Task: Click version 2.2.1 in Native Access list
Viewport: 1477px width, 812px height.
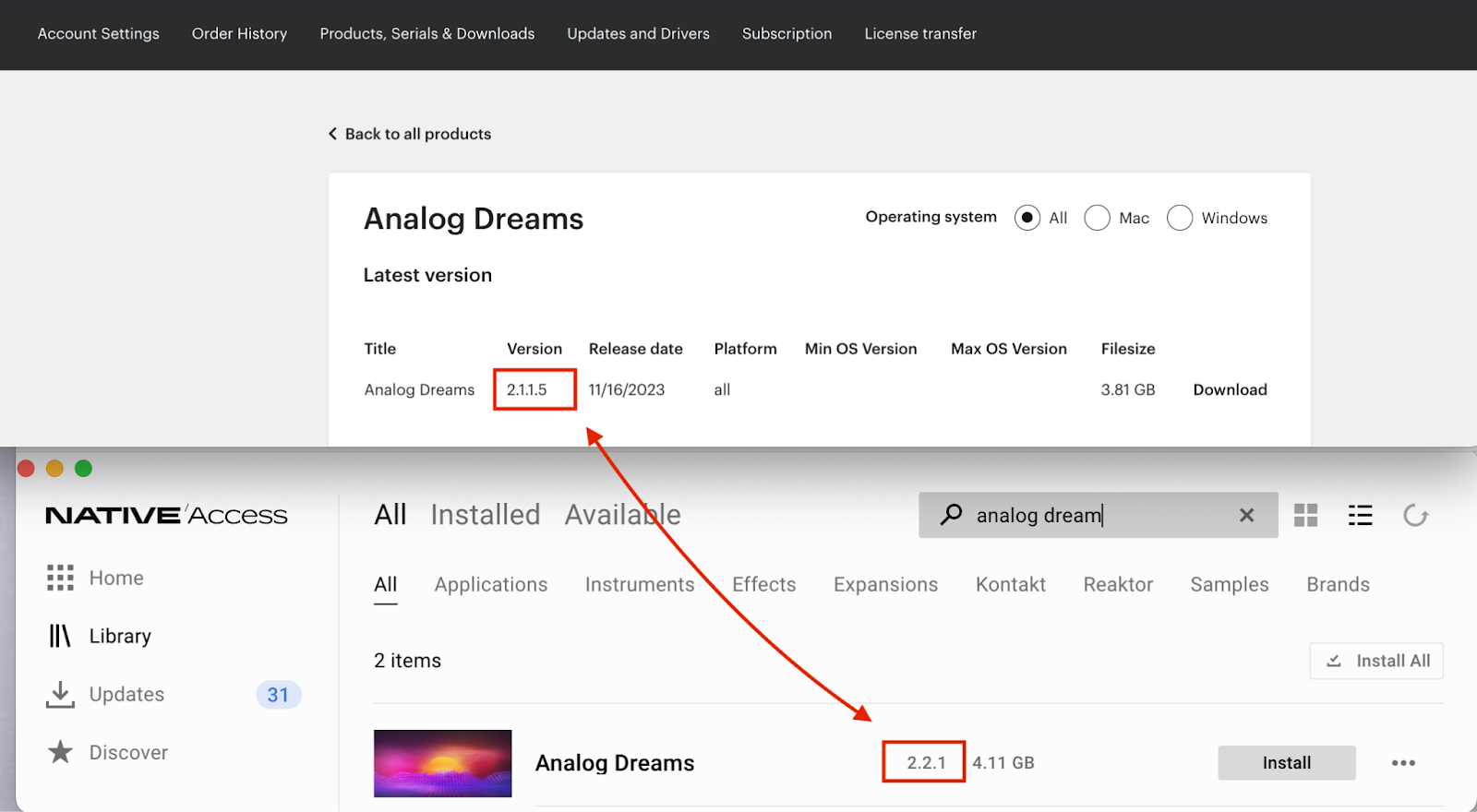Action: coord(926,763)
